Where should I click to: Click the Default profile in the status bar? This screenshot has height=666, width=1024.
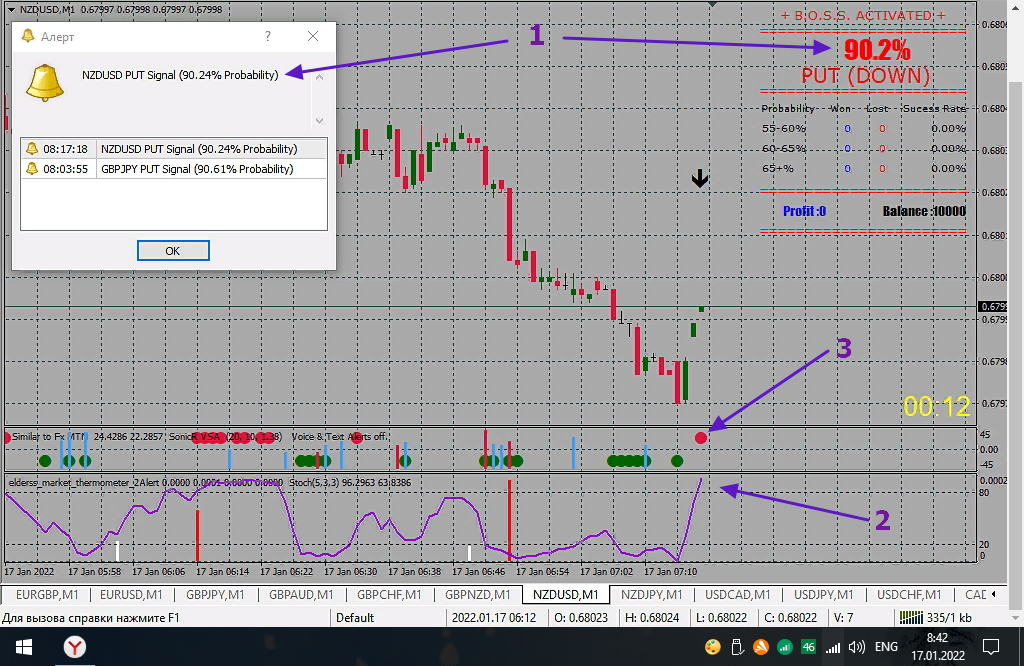coord(355,618)
